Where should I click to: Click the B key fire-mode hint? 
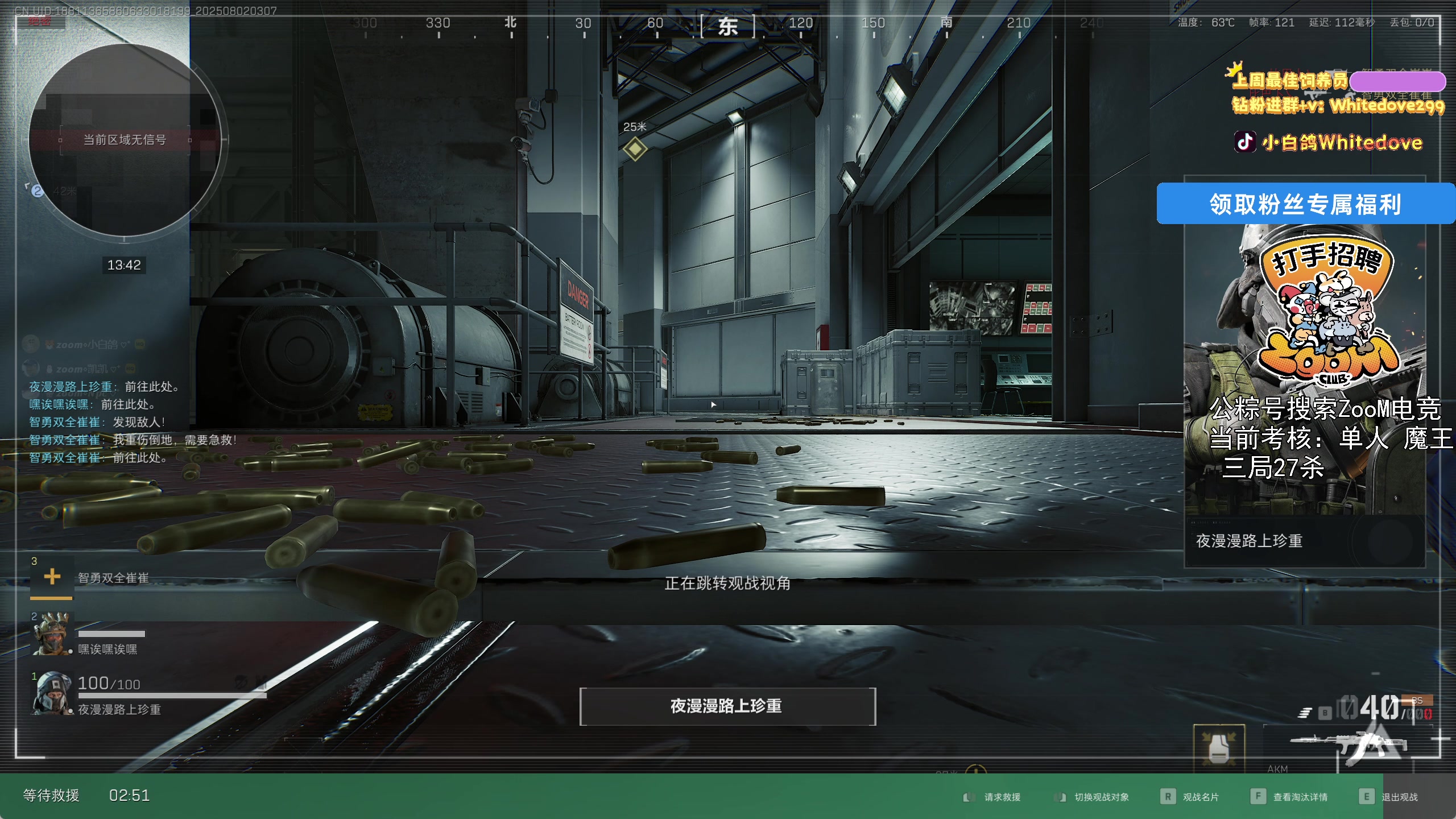point(1325,713)
